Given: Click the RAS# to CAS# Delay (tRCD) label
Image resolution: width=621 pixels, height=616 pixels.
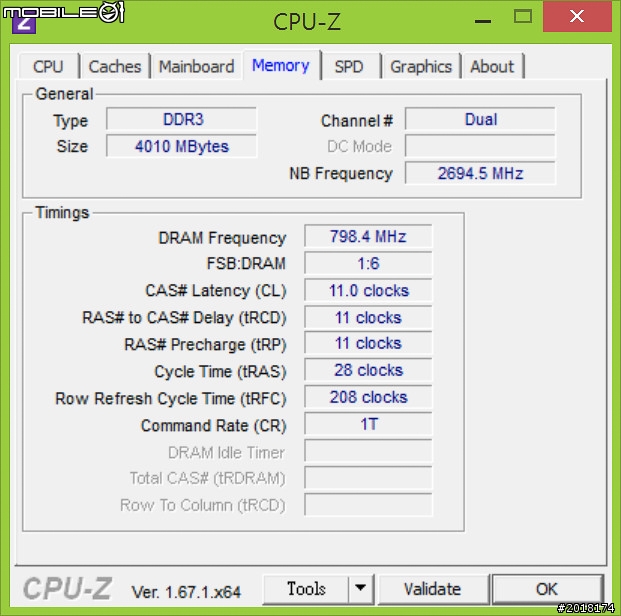Looking at the screenshot, I should pyautogui.click(x=184, y=318).
